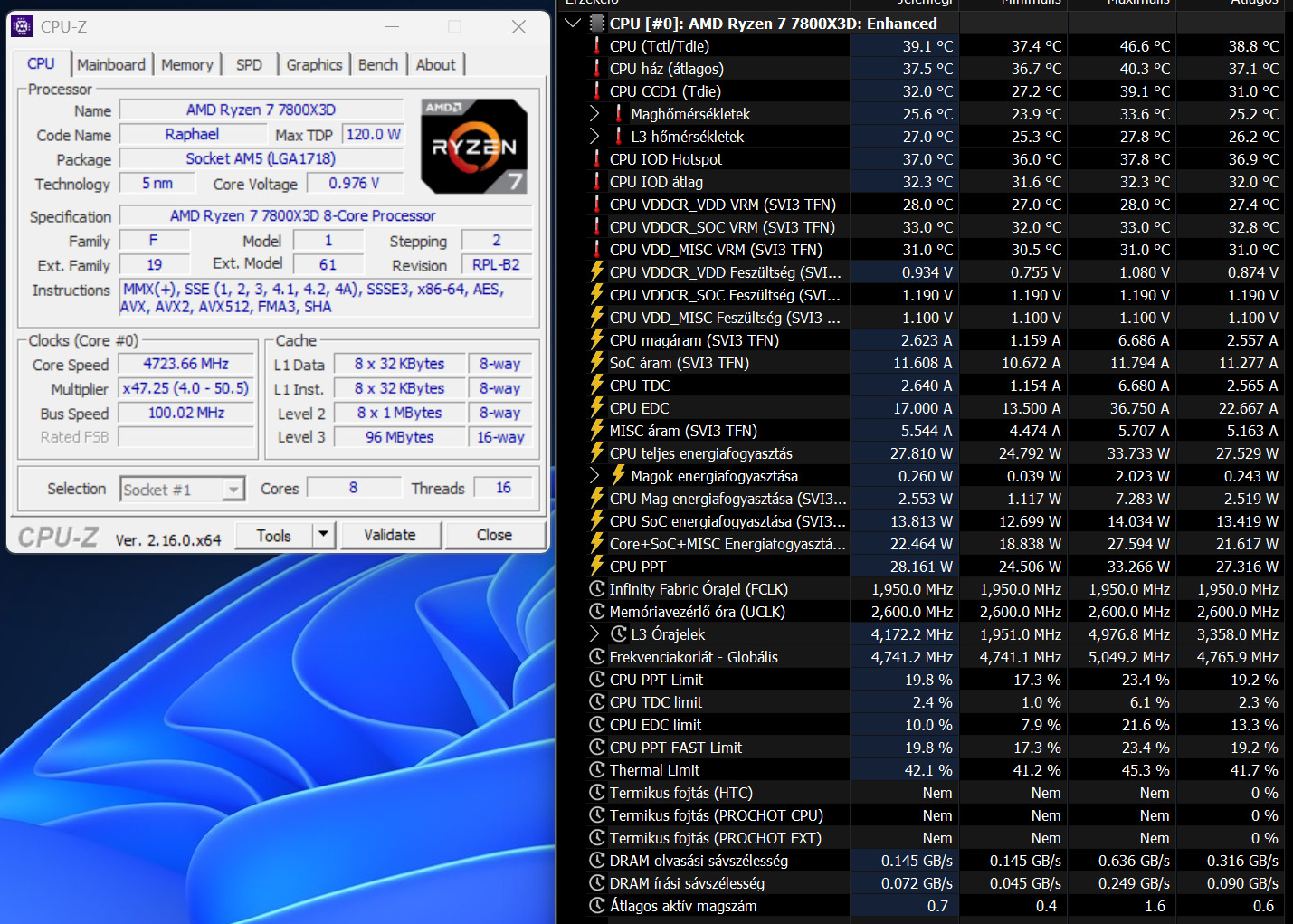Image resolution: width=1293 pixels, height=924 pixels.
Task: Click the empty Rated FSB field
Action: tap(186, 437)
